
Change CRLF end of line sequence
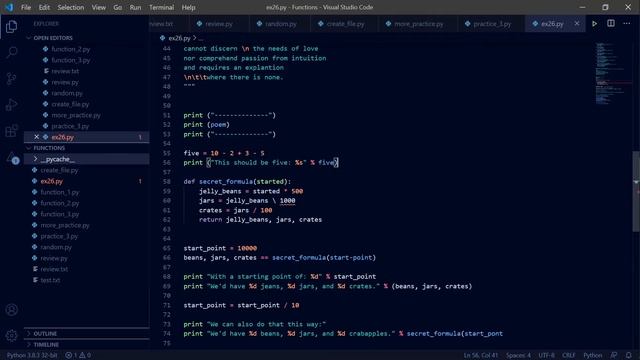(568, 356)
